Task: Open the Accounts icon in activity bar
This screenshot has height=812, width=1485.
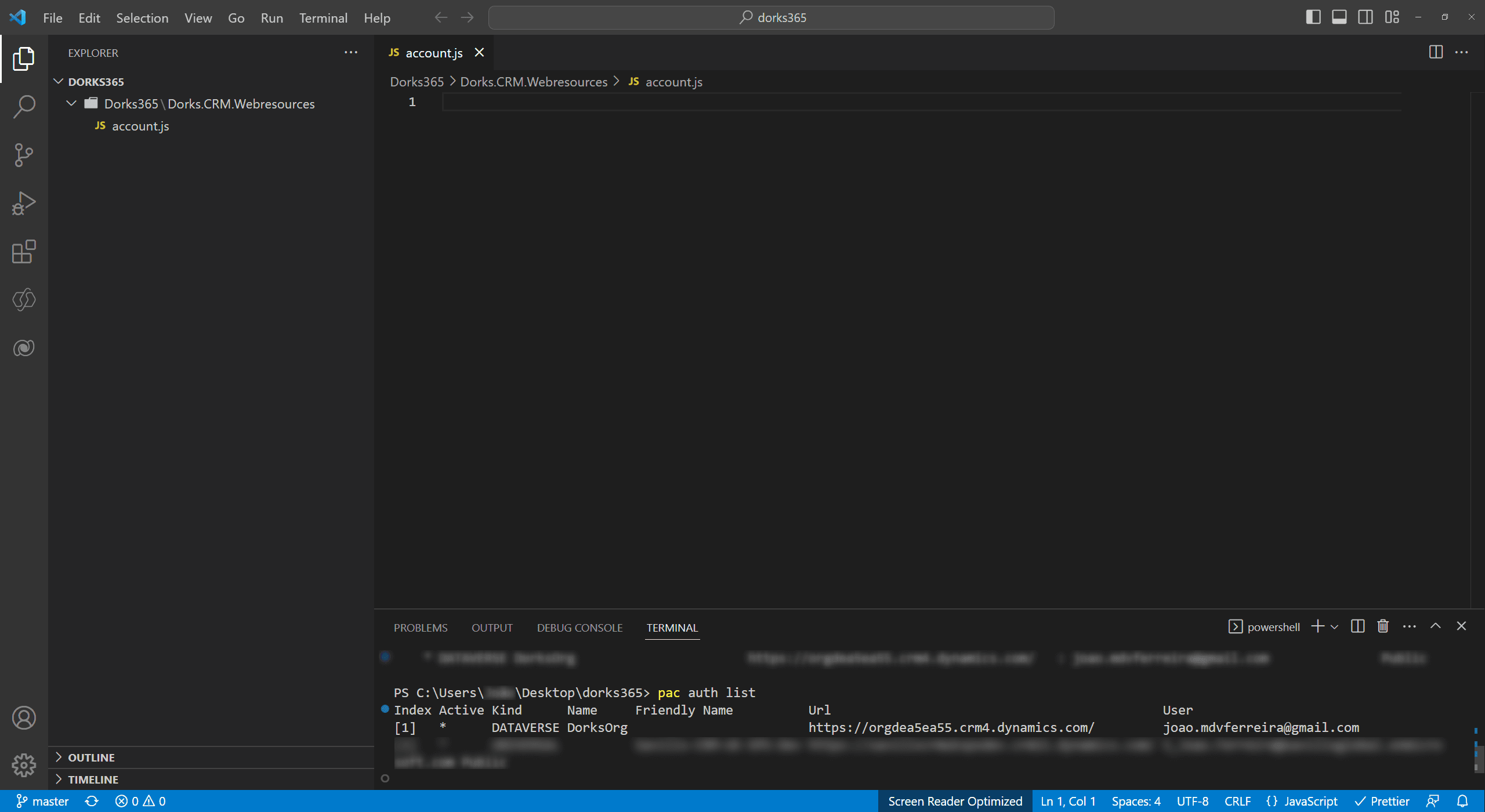Action: (24, 718)
